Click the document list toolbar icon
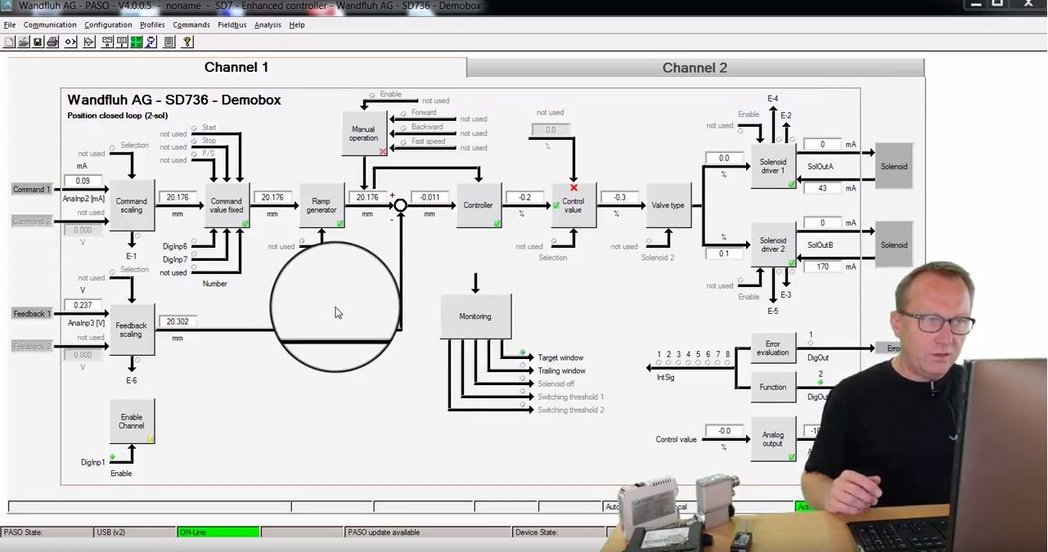Viewport: 1048px width, 552px height. click(170, 42)
